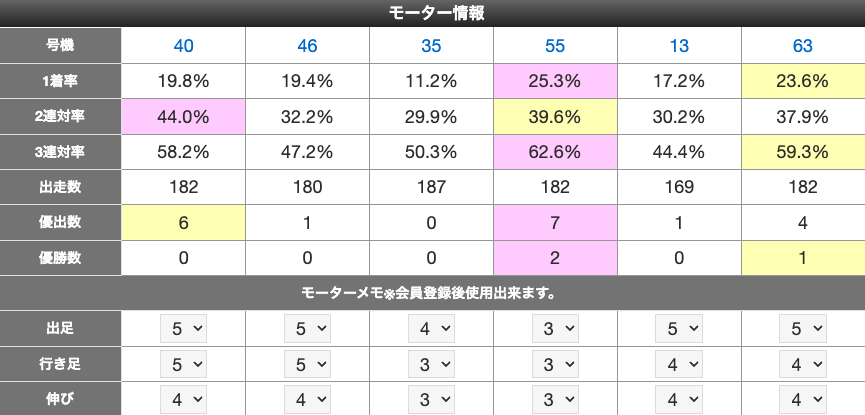Expand 出足 dropdown for motor 35
This screenshot has width=865, height=415.
click(x=431, y=328)
